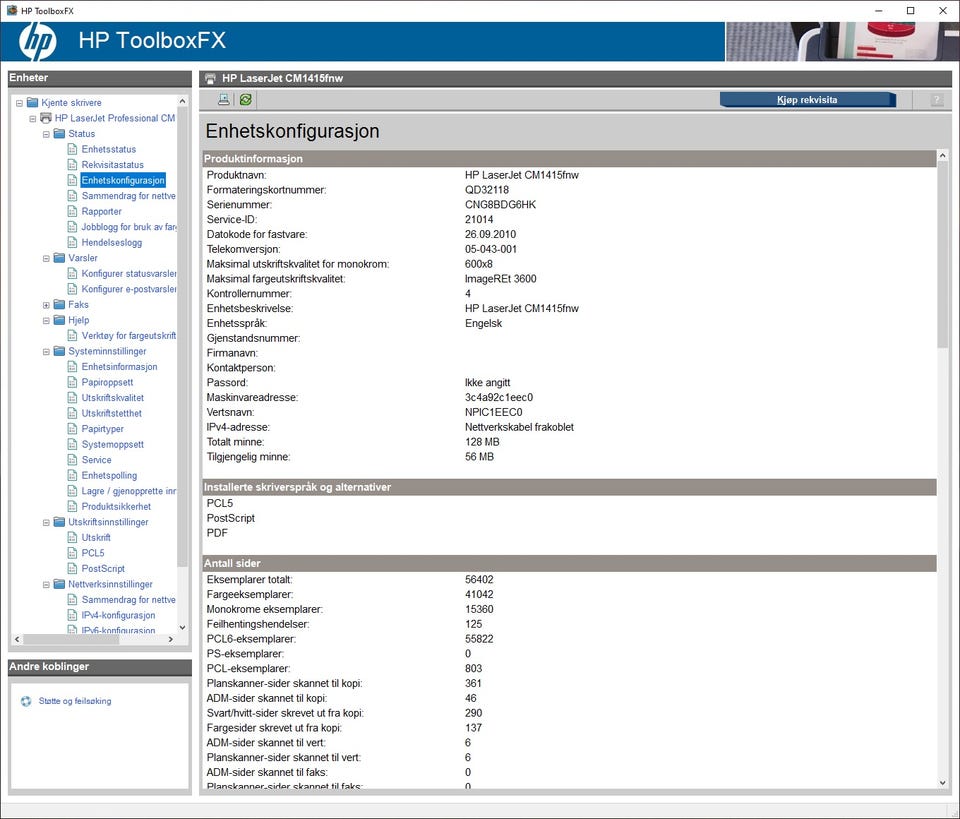The image size is (960, 819).
Task: Click the HP logo in the header
Action: (x=38, y=41)
